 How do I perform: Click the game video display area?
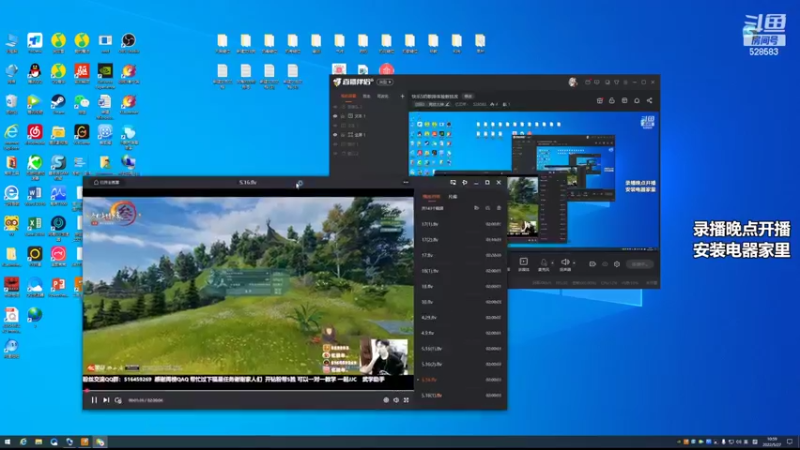[x=248, y=286]
